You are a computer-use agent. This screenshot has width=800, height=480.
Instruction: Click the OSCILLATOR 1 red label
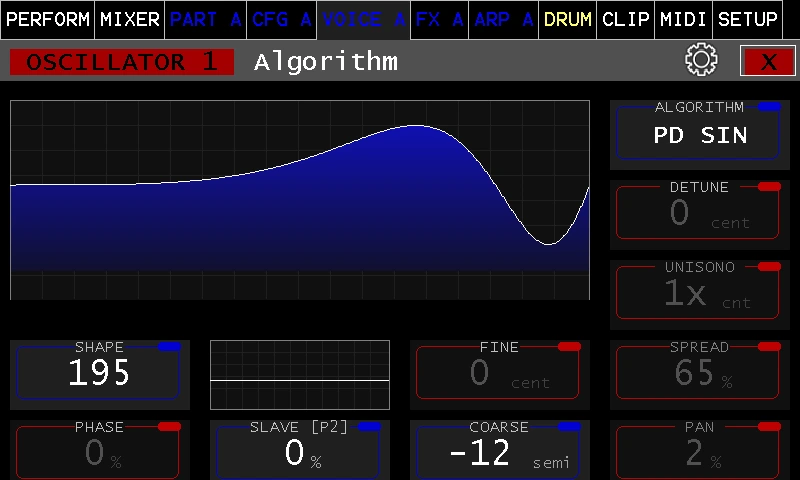122,62
